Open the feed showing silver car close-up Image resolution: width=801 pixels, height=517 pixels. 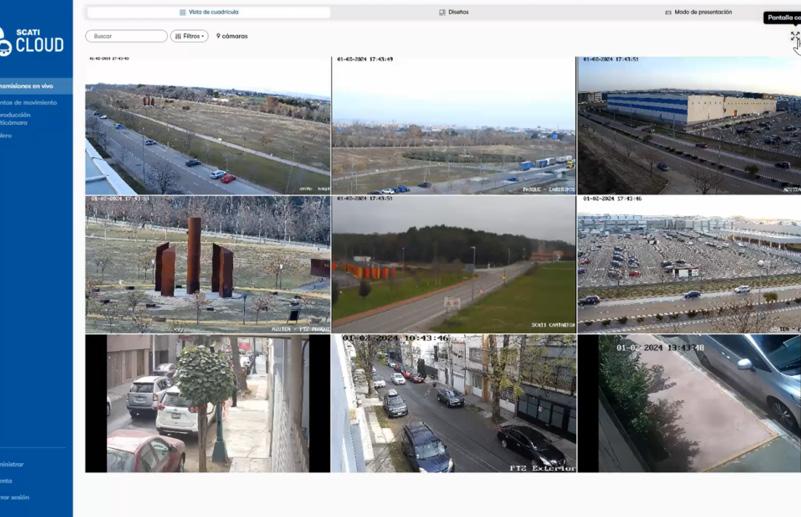click(x=689, y=403)
